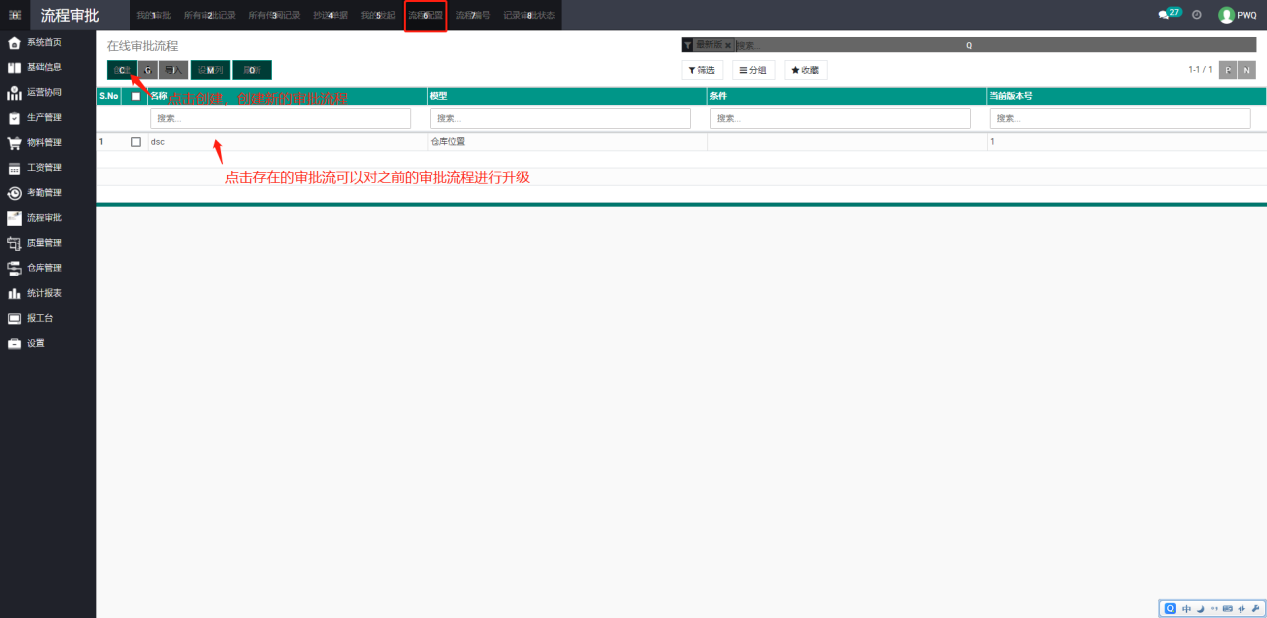
Task: Expand the 筛选 filter dropdown
Action: click(x=702, y=70)
